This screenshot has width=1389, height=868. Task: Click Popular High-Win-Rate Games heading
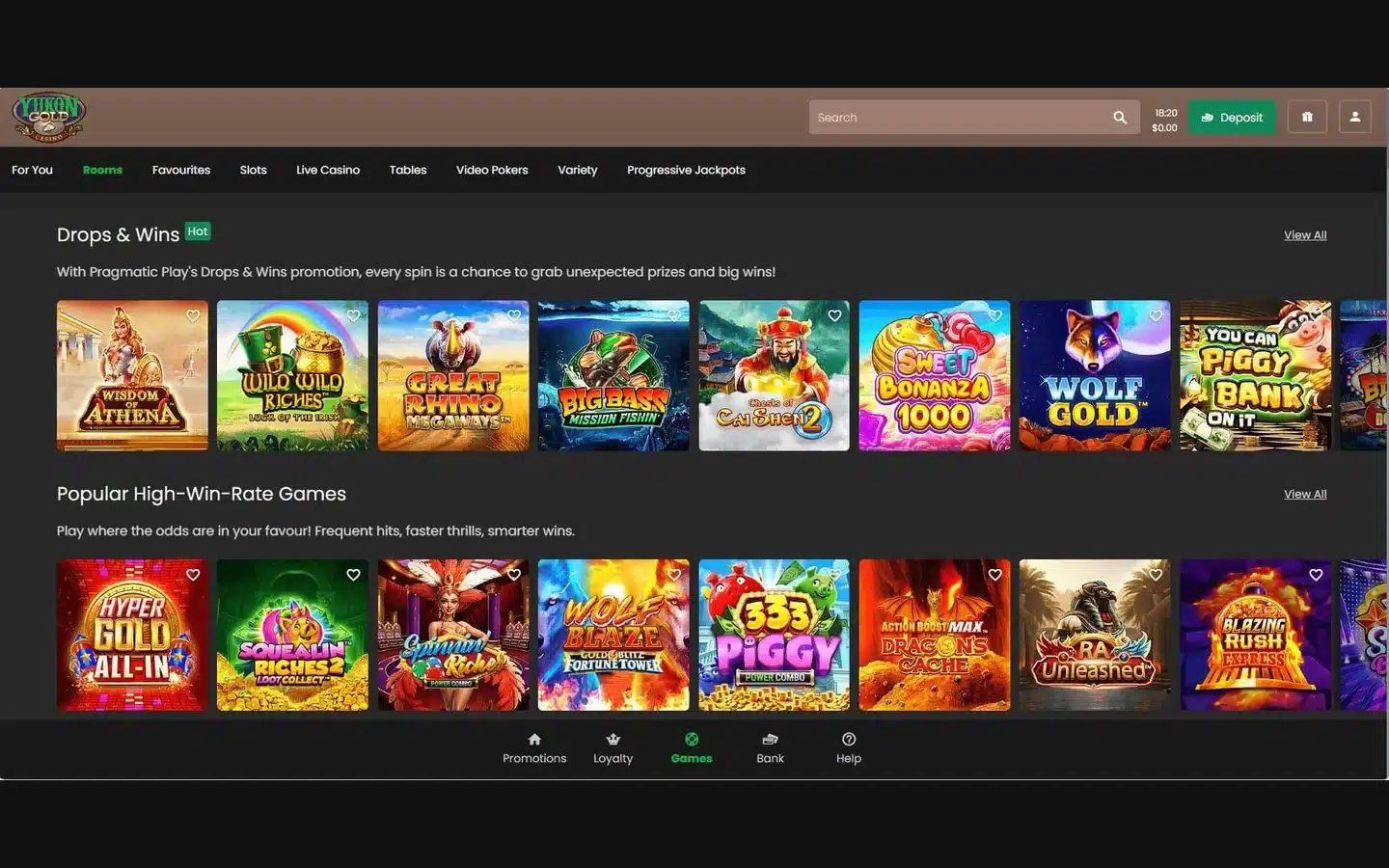click(202, 494)
